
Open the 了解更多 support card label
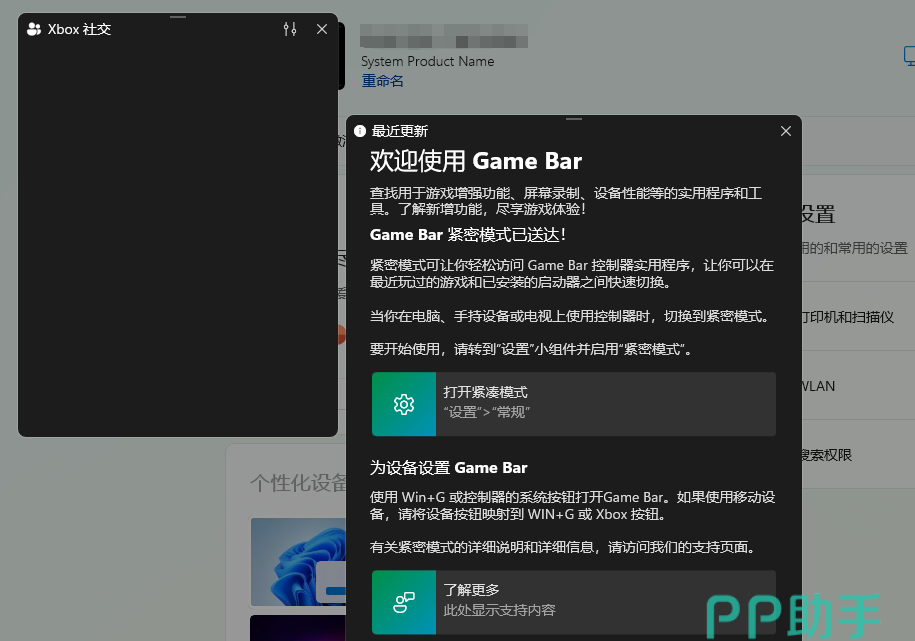[x=472, y=591]
